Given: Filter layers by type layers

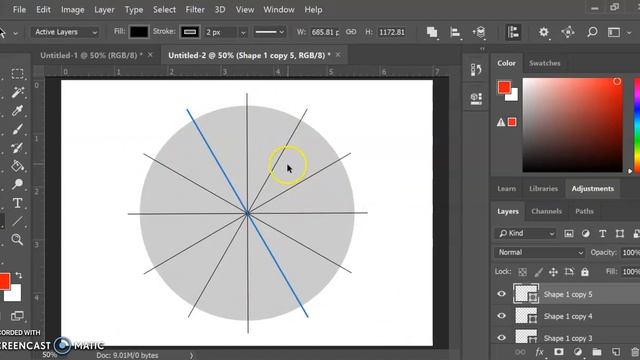Looking at the screenshot, I should click(603, 233).
